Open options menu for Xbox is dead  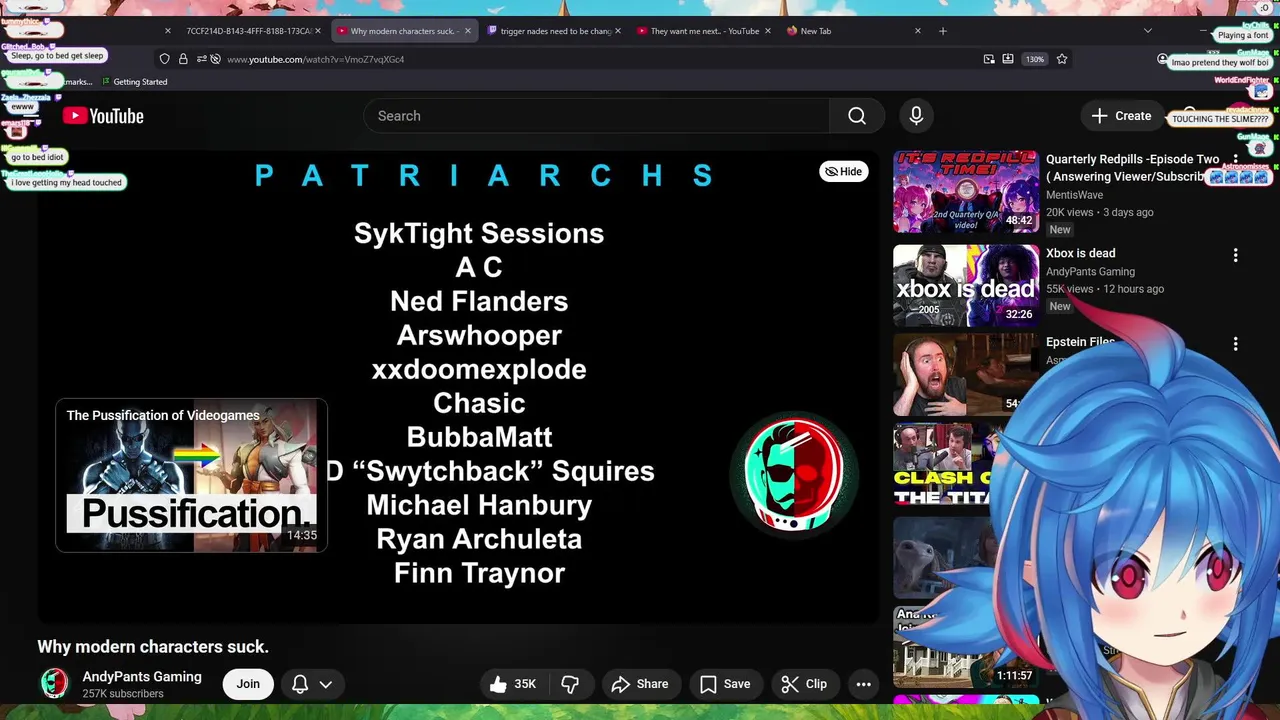pyautogui.click(x=1236, y=255)
